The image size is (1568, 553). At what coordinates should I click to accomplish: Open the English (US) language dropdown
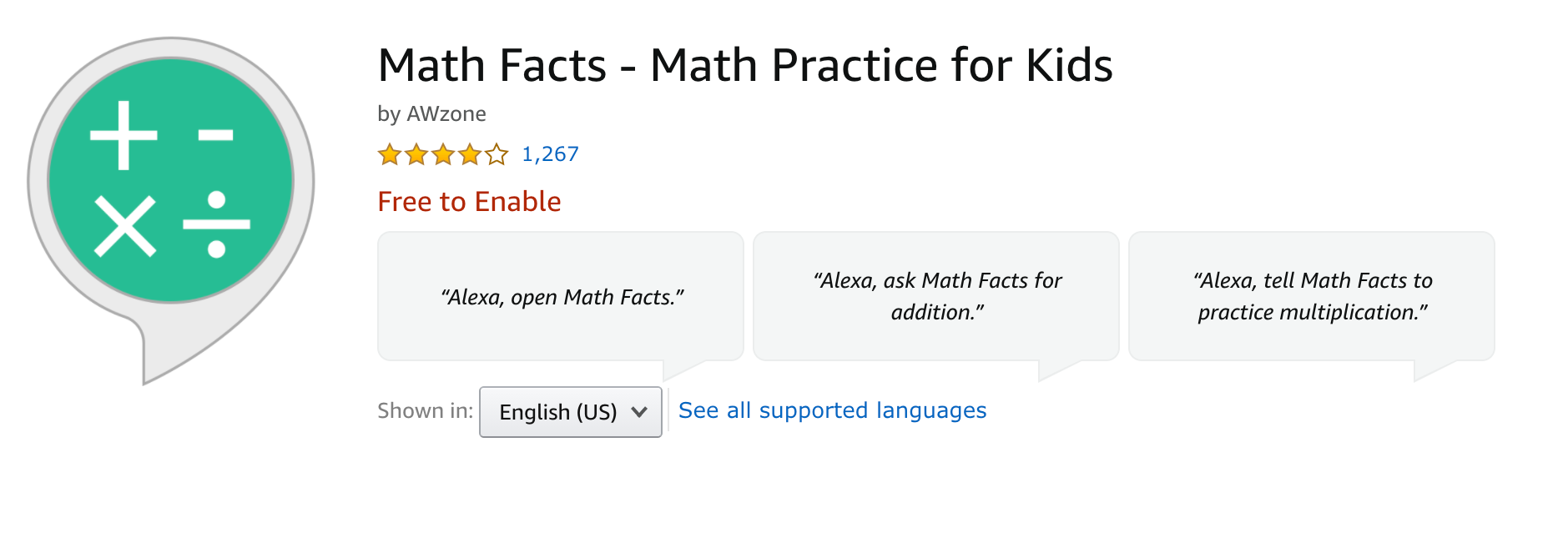tap(559, 412)
